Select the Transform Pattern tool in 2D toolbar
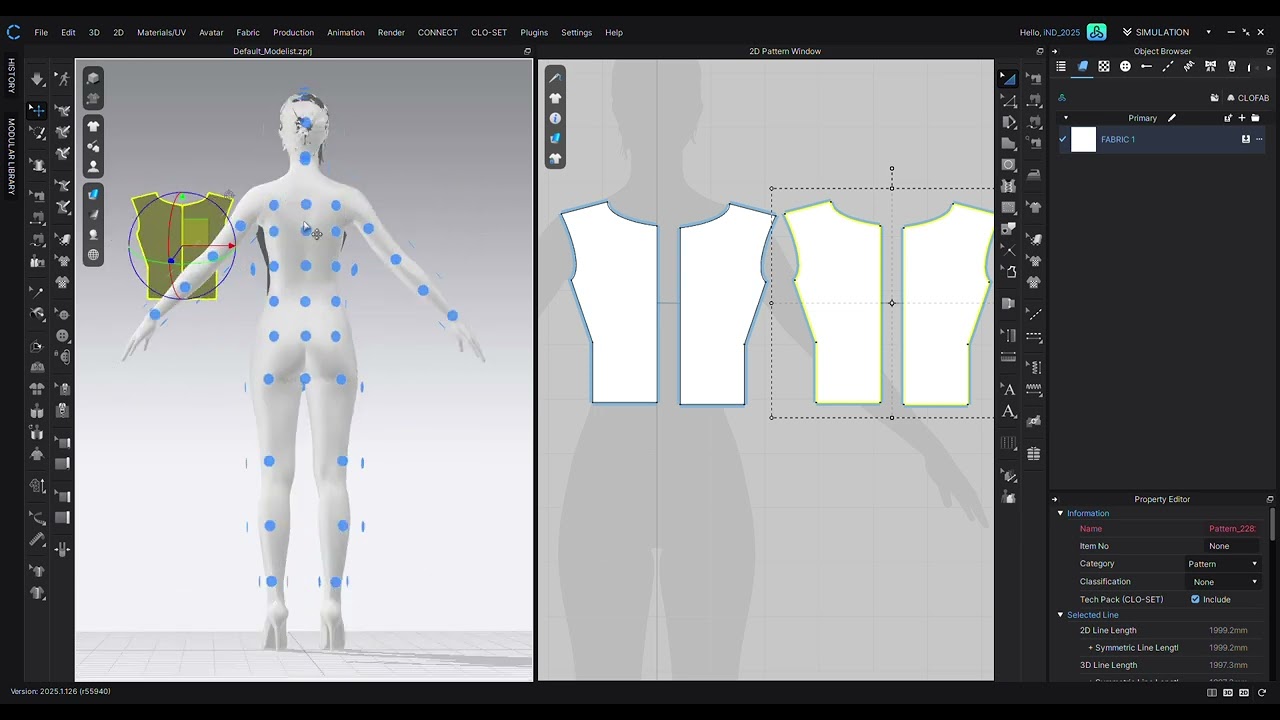This screenshot has width=1280, height=720. 1008,79
